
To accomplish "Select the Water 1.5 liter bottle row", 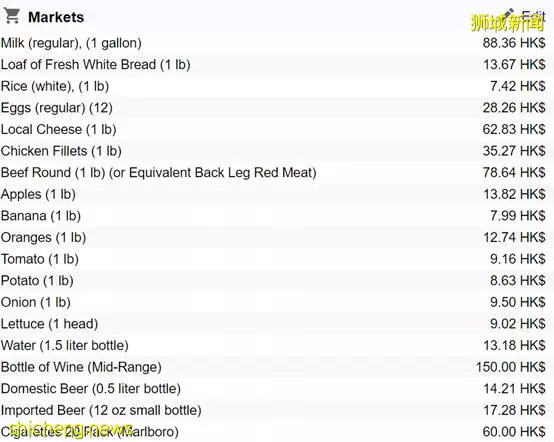I will (277, 345).
